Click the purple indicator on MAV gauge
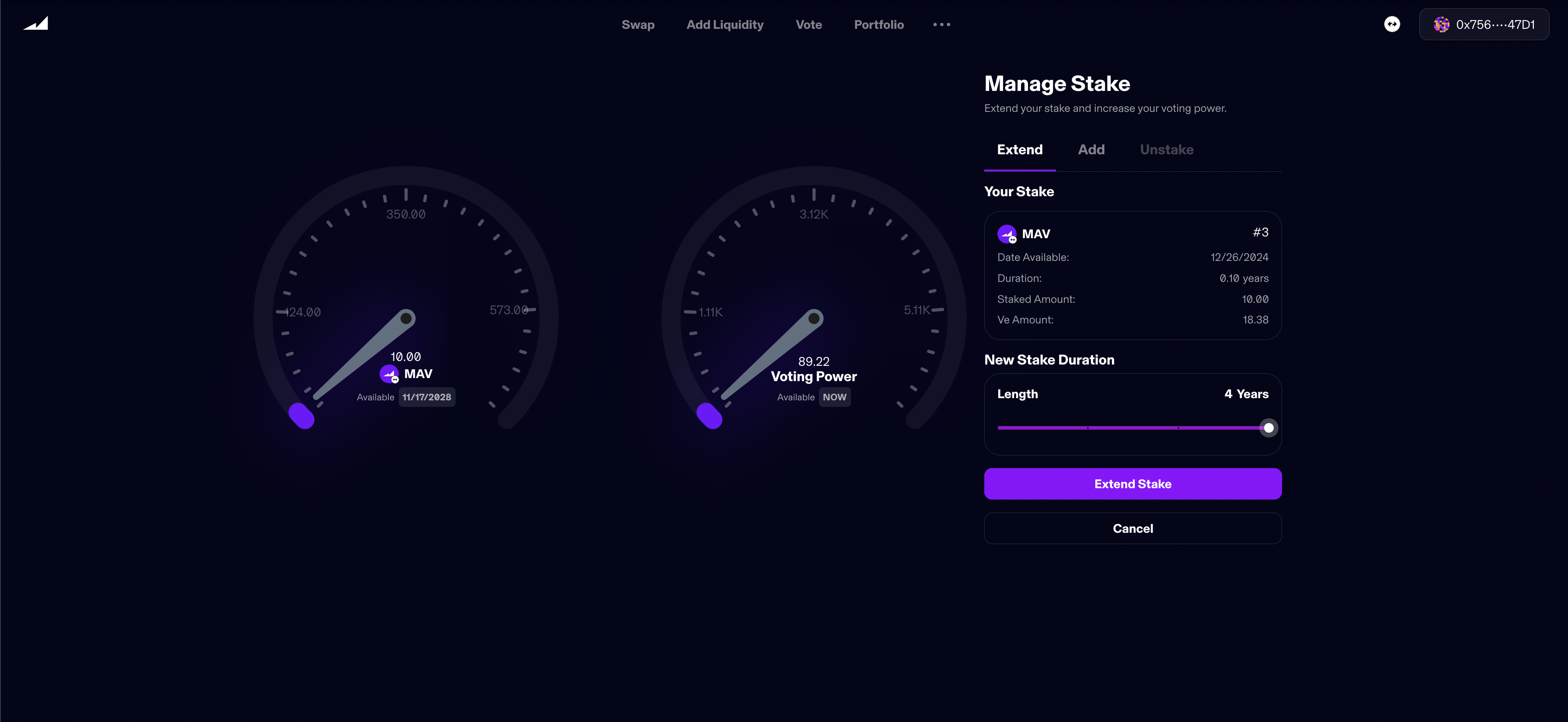This screenshot has width=1568, height=722. (301, 416)
